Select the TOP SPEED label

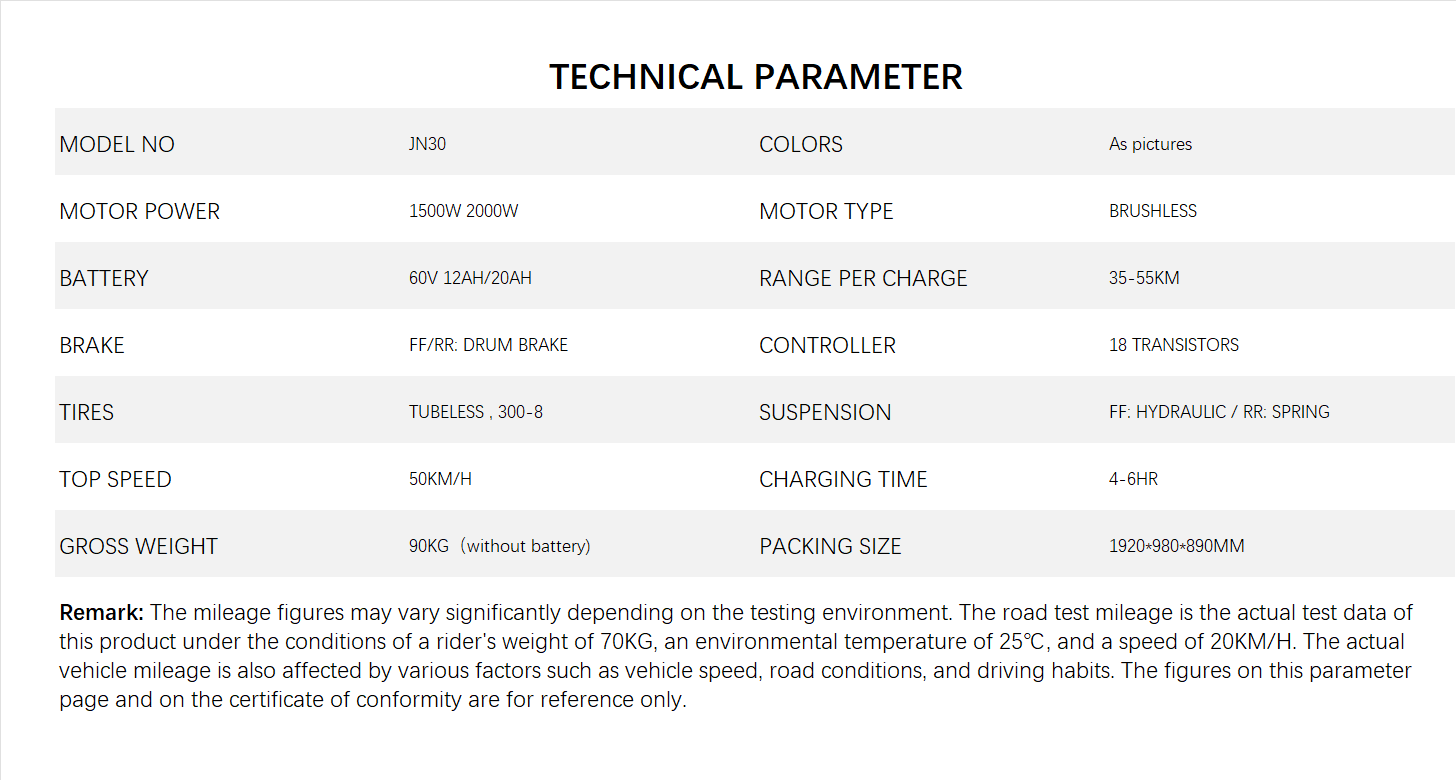click(x=115, y=479)
